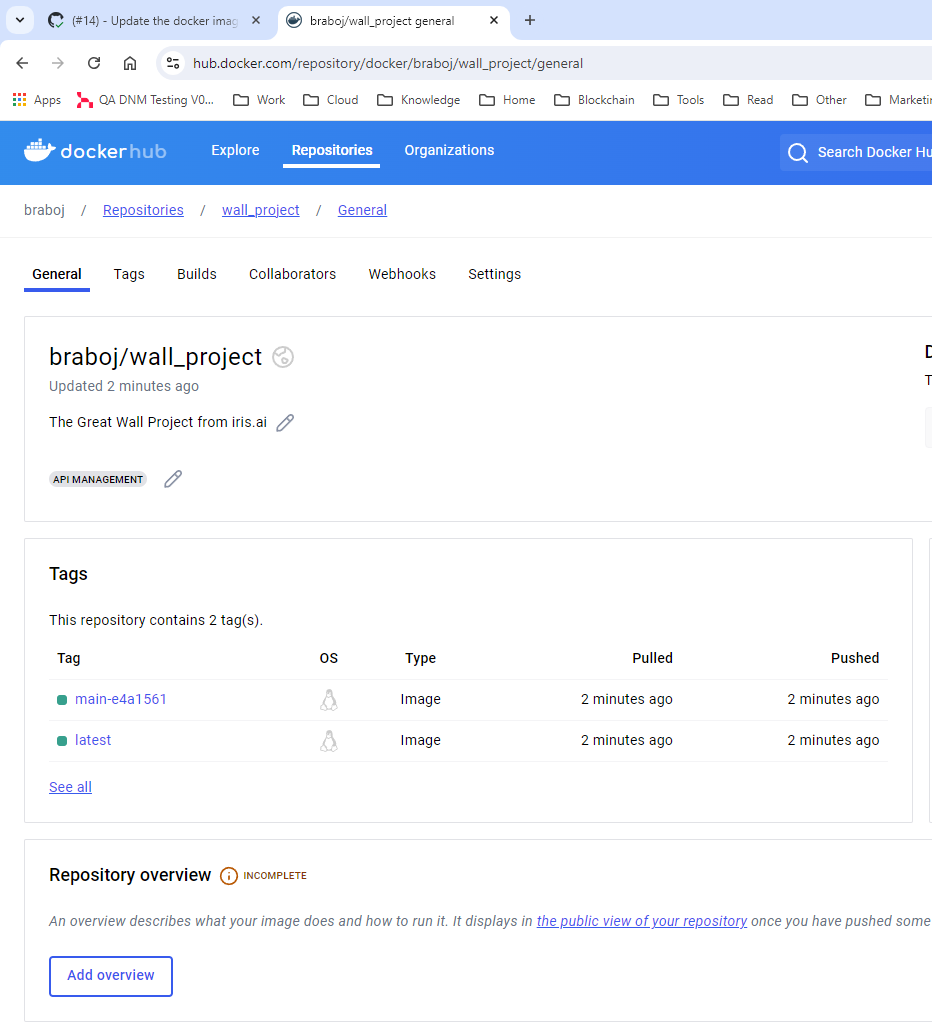Click the See all tags link
Image resolution: width=932 pixels, height=1024 pixels.
tap(70, 788)
